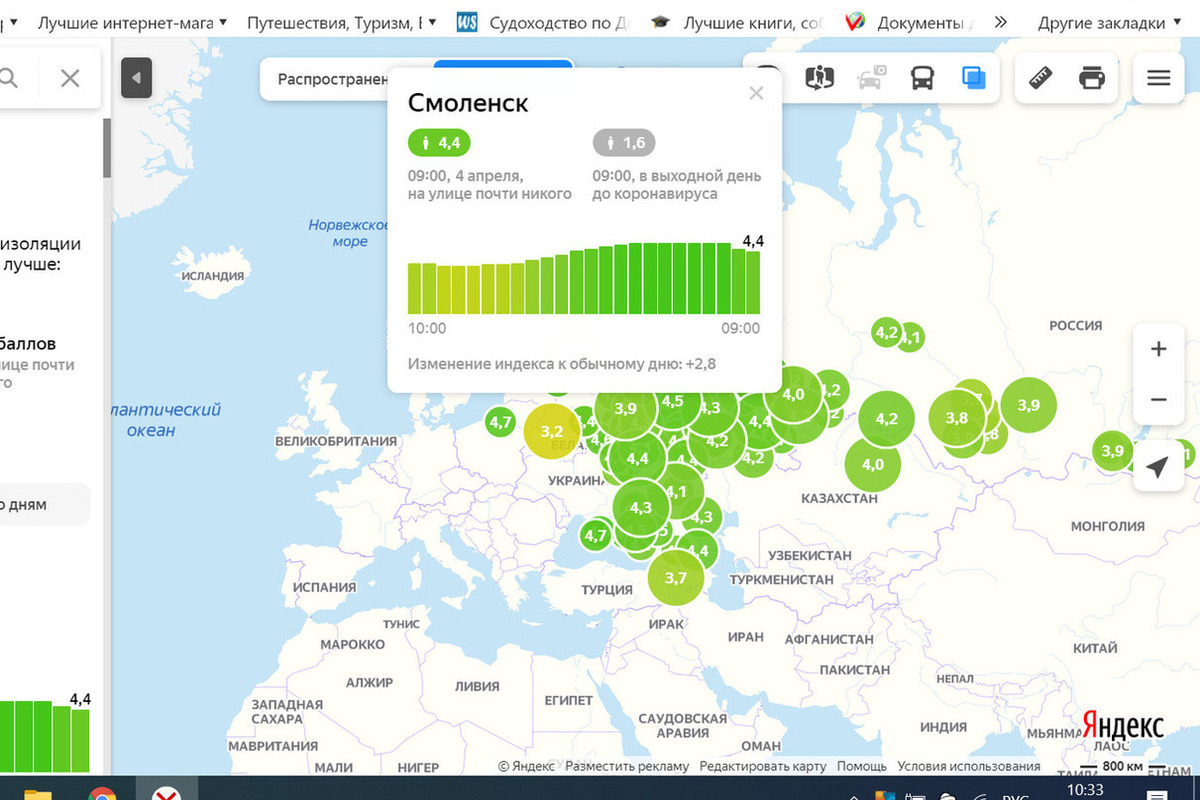Open street panoramas icon in toolbar
This screenshot has width=1200, height=800.
pyautogui.click(x=819, y=78)
